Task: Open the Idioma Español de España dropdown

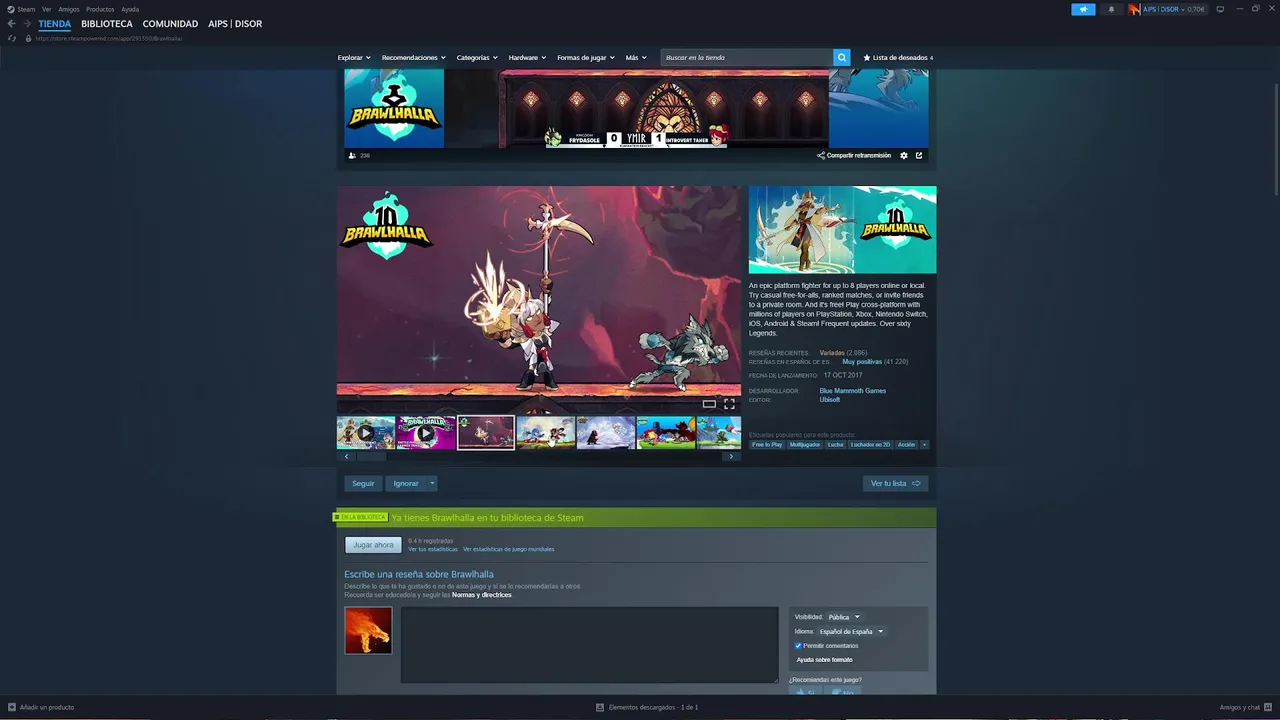Action: [x=851, y=631]
